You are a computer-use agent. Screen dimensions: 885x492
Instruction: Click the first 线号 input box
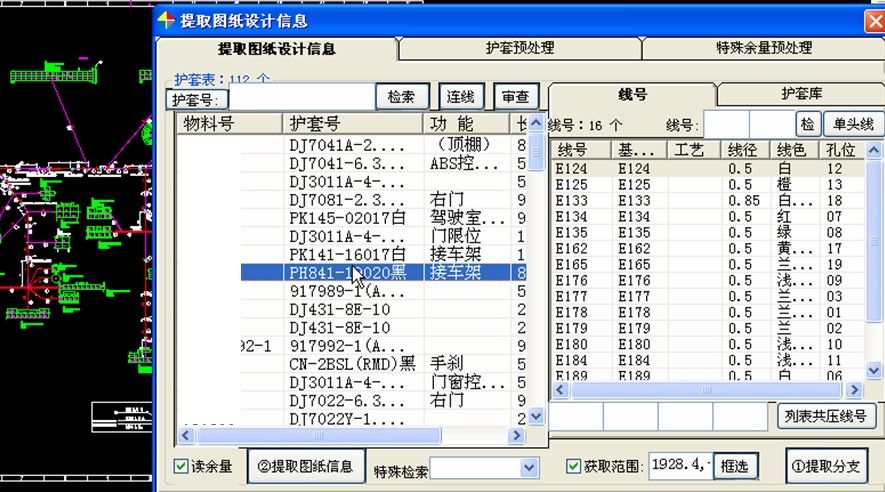[726, 124]
